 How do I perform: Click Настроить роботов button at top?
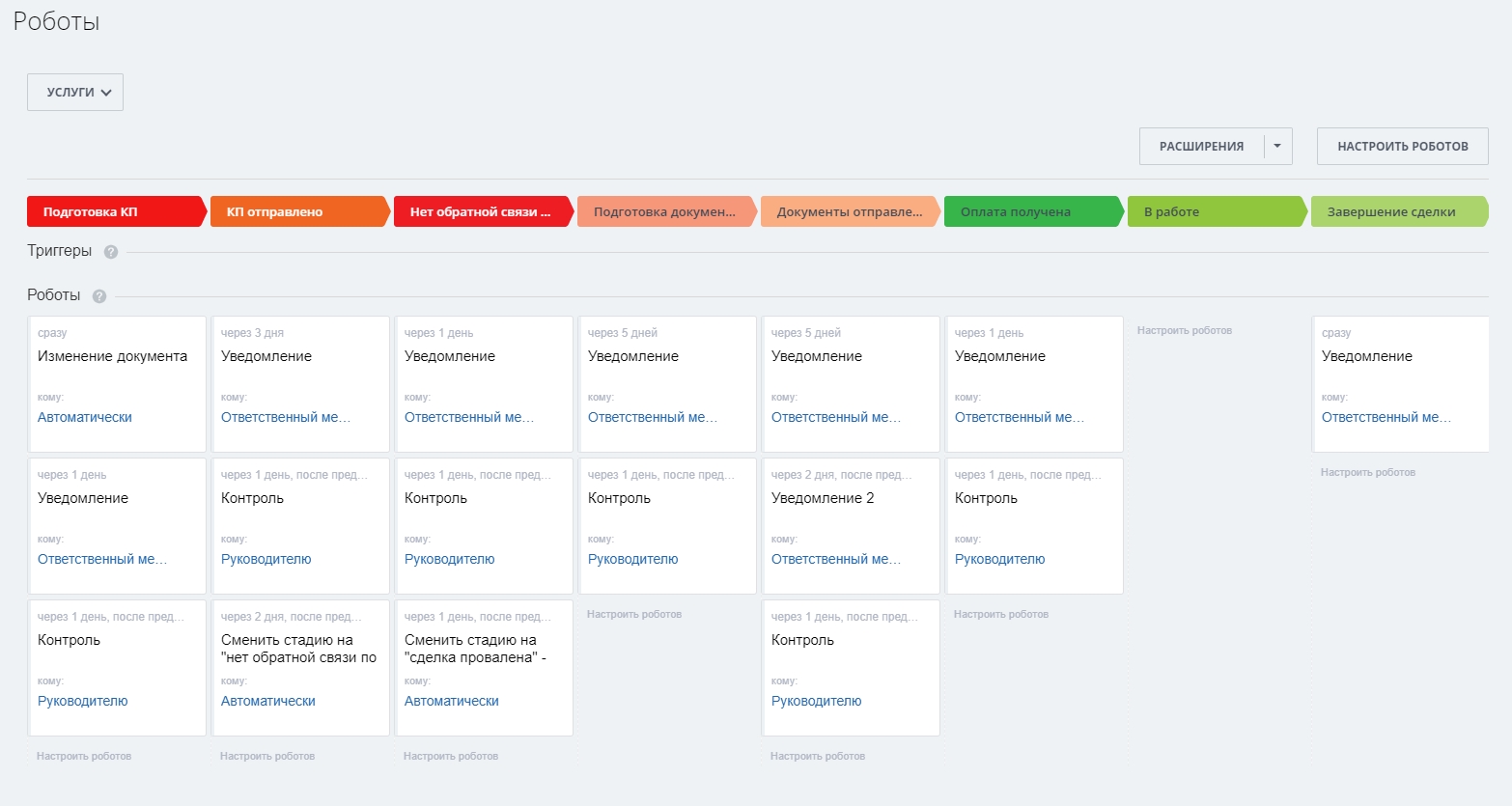[x=1402, y=147]
